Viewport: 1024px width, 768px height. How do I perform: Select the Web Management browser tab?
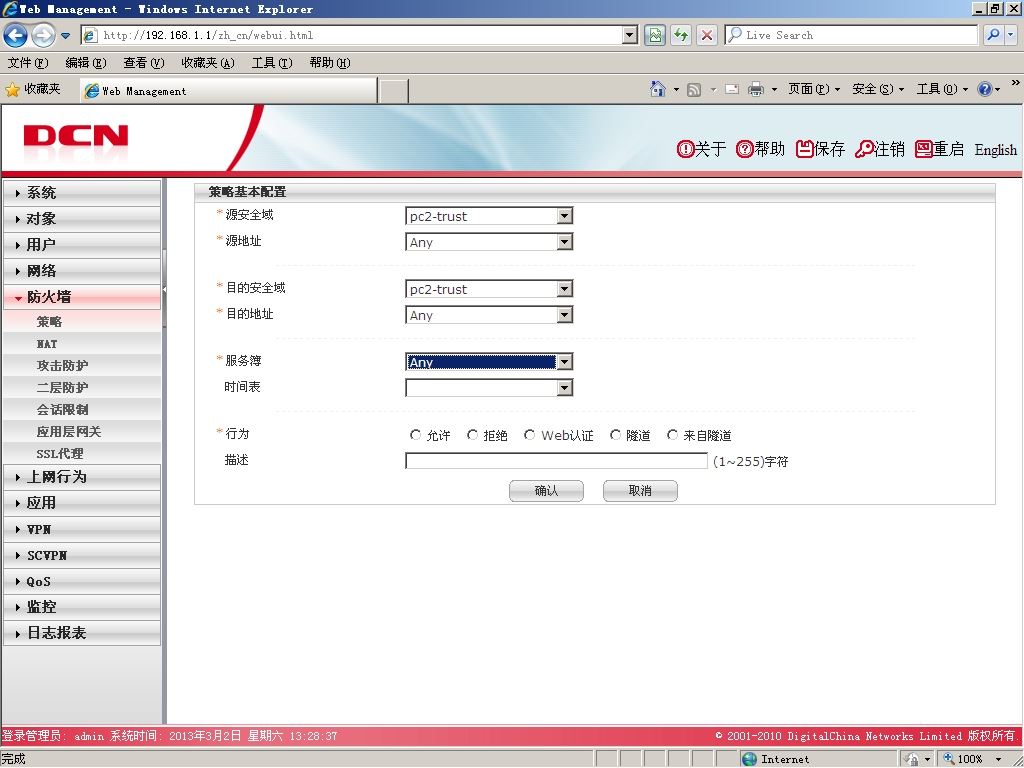229,91
